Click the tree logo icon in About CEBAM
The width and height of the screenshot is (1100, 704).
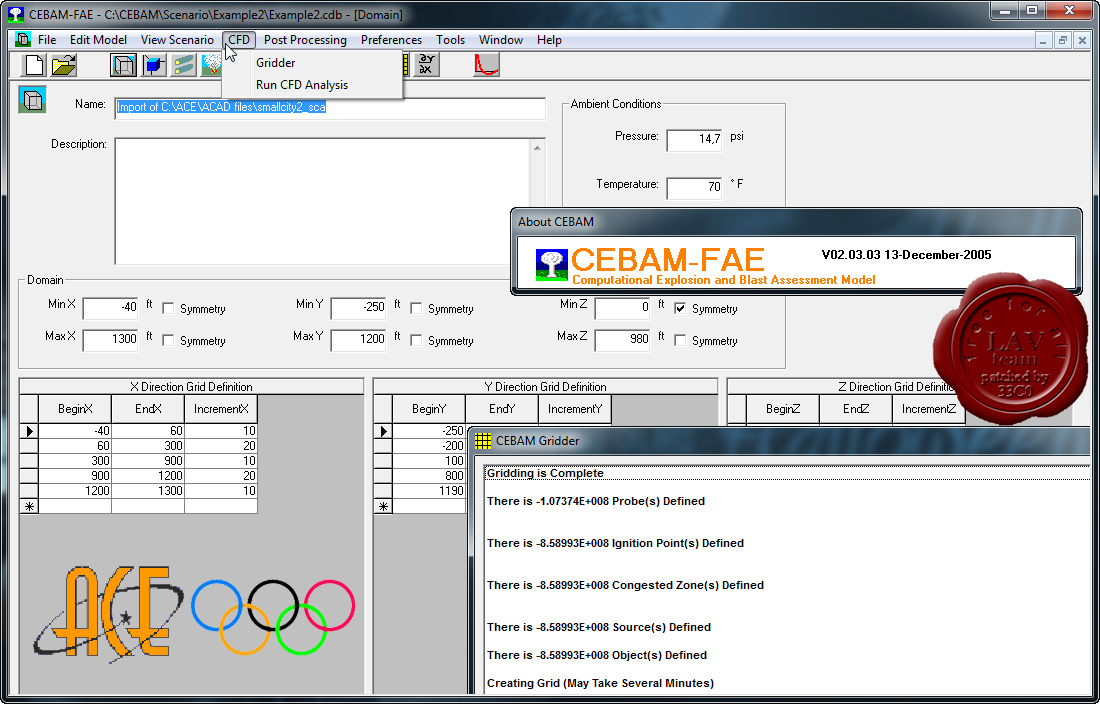click(x=551, y=265)
